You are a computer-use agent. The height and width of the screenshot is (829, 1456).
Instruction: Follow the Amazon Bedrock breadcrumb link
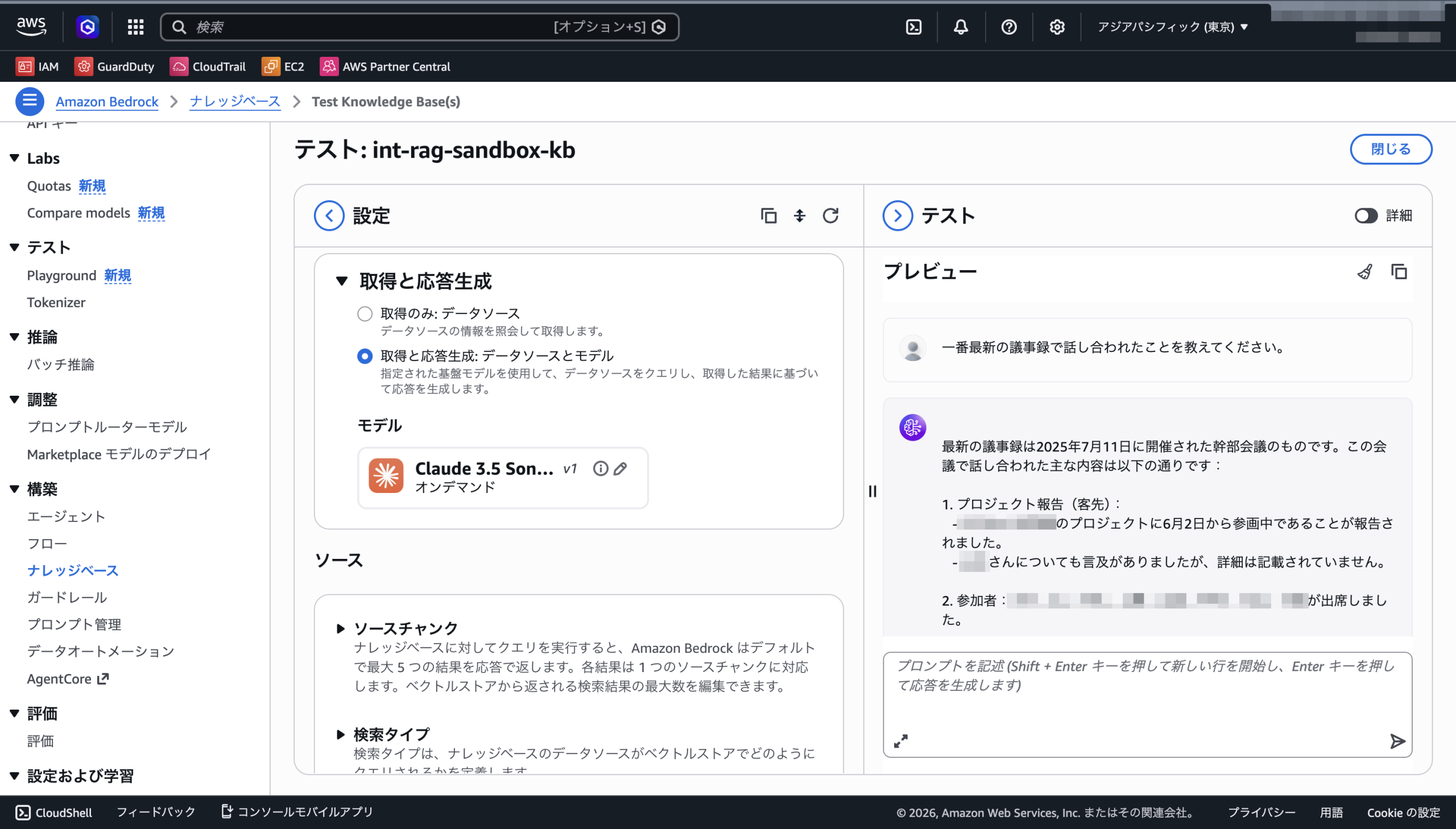(107, 101)
